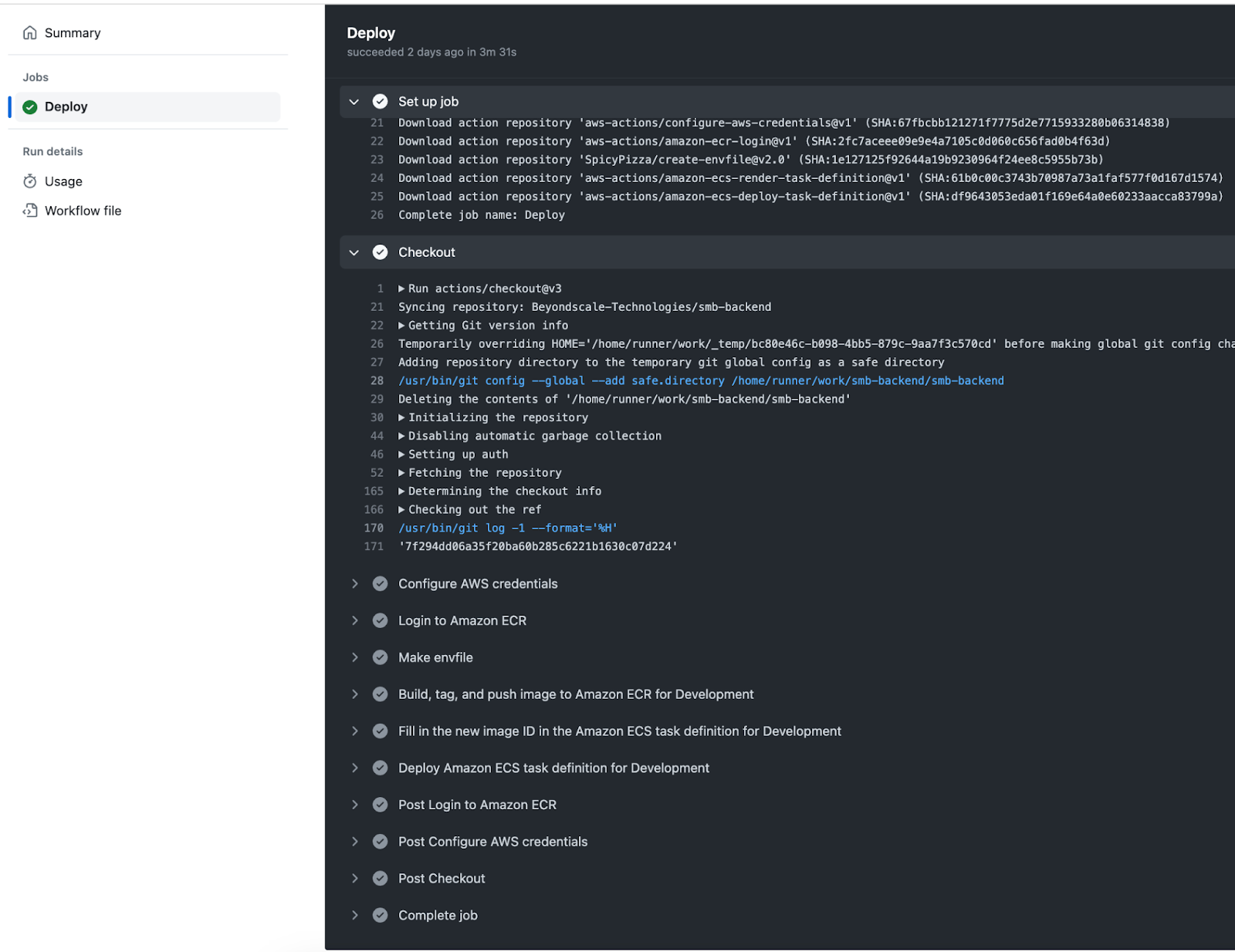Click the green check beside Deploy job
This screenshot has width=1235, height=952.
point(30,106)
